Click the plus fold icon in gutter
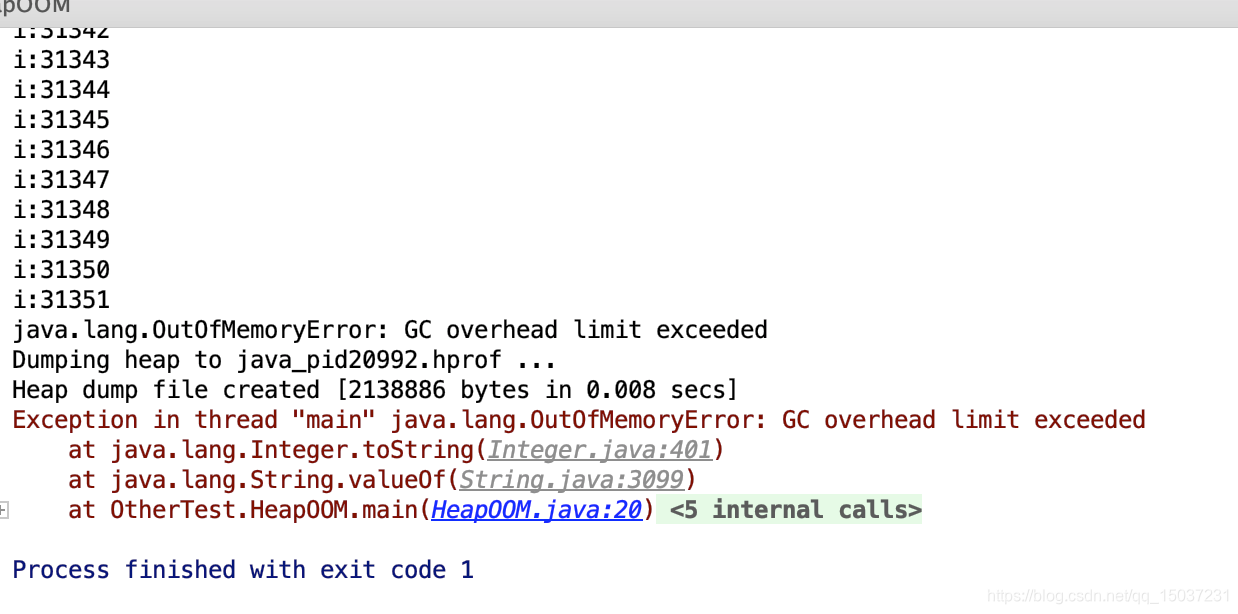1238x614 pixels. tap(3, 510)
